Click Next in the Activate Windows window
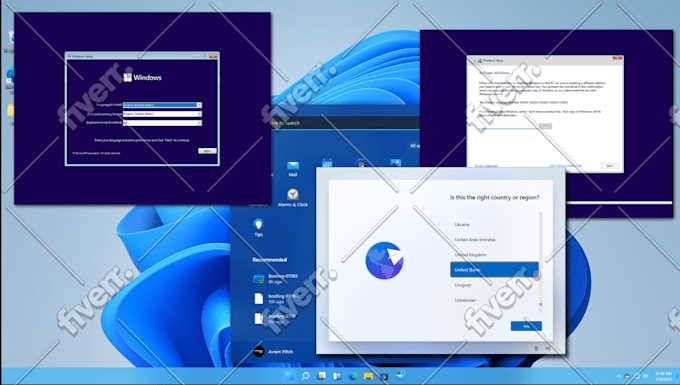This screenshot has height=385, width=680. tap(610, 166)
